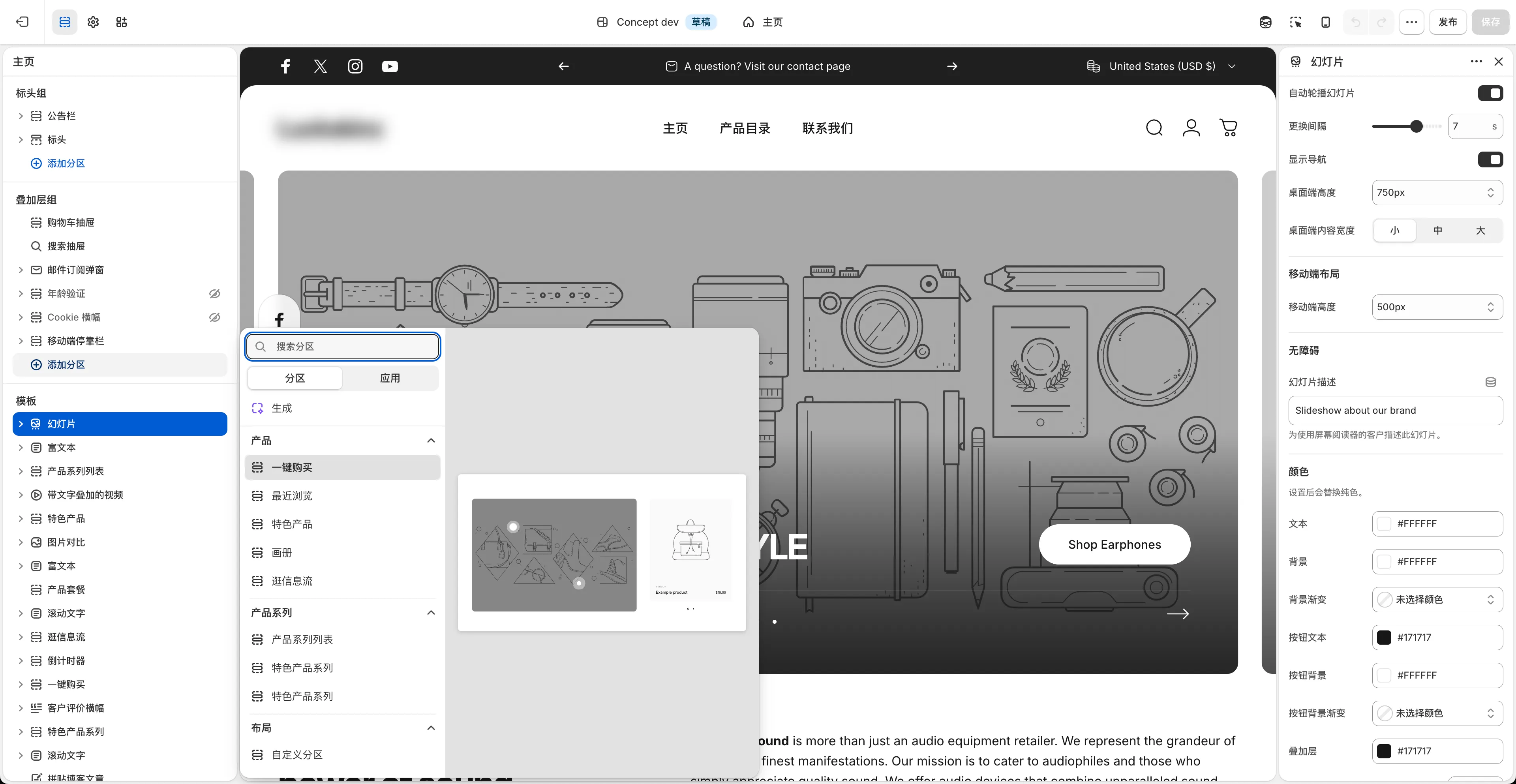Open theme settings gear icon

click(93, 22)
